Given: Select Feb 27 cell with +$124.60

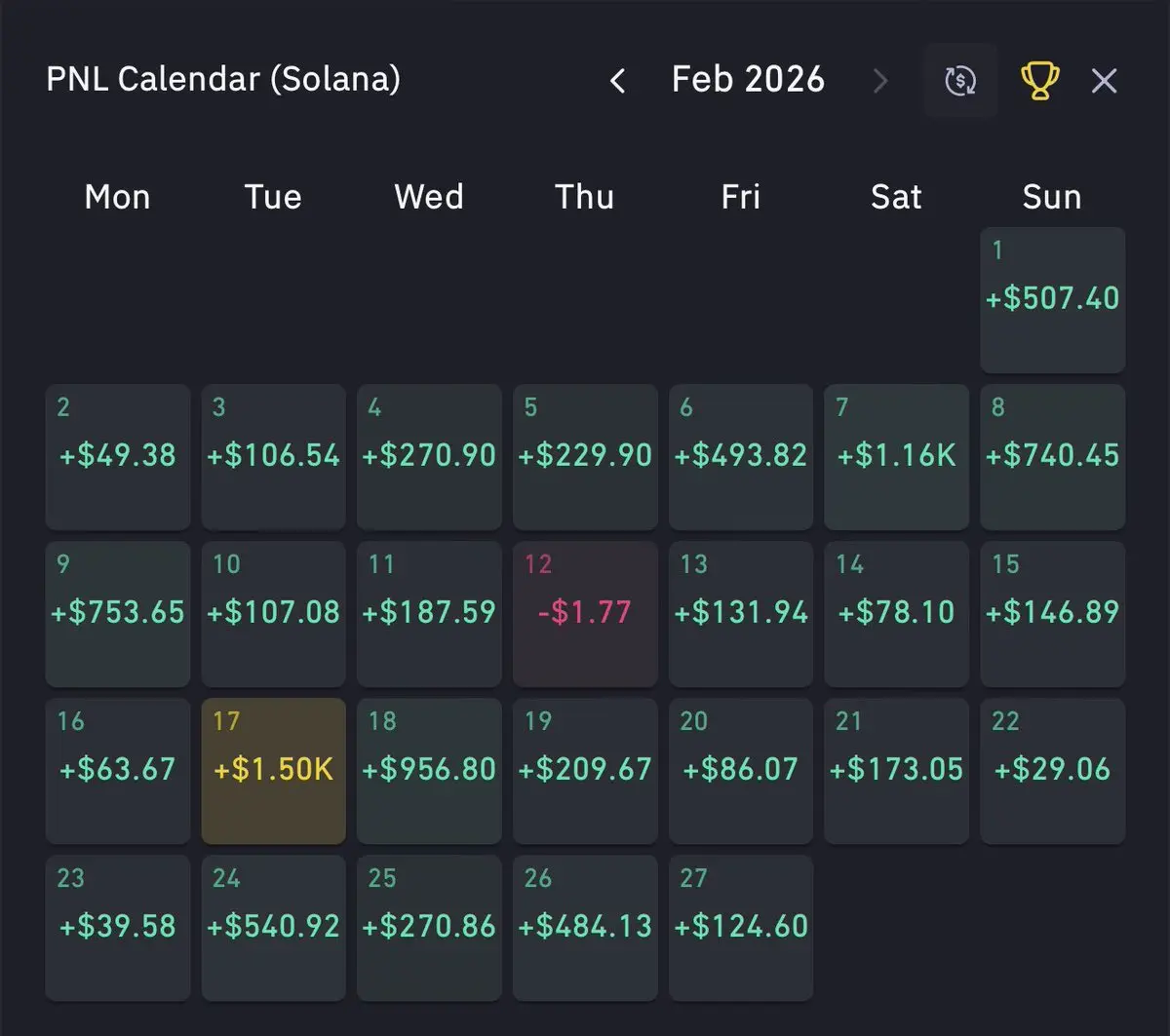Looking at the screenshot, I should pyautogui.click(x=741, y=927).
